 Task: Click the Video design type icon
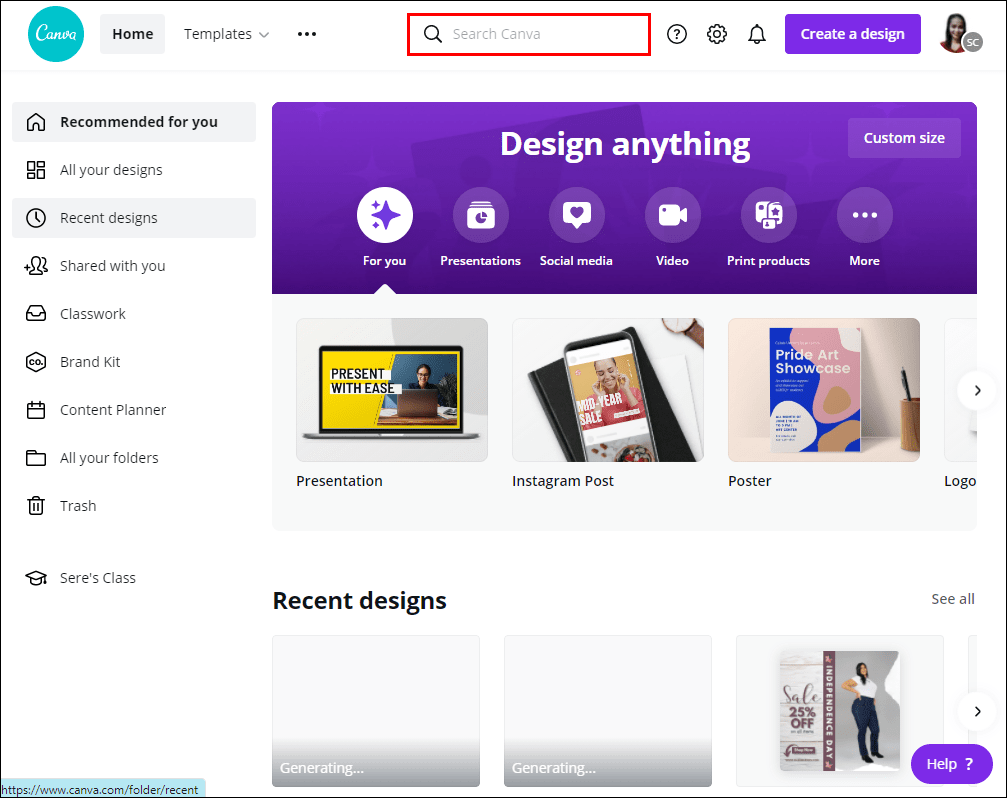point(672,214)
